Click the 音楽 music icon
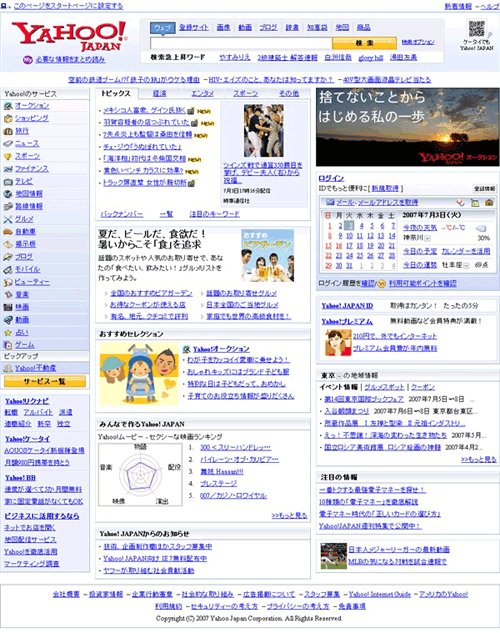 coord(8,295)
